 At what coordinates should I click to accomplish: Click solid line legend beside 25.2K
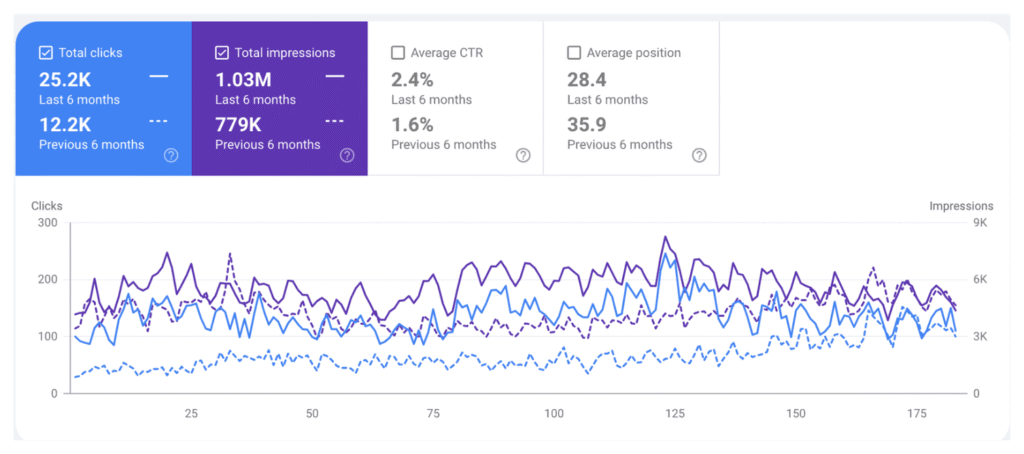click(159, 77)
